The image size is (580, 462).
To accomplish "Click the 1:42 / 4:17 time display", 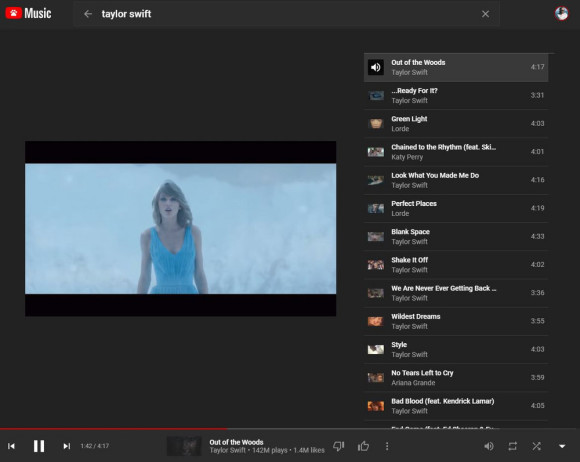I will tap(95, 446).
